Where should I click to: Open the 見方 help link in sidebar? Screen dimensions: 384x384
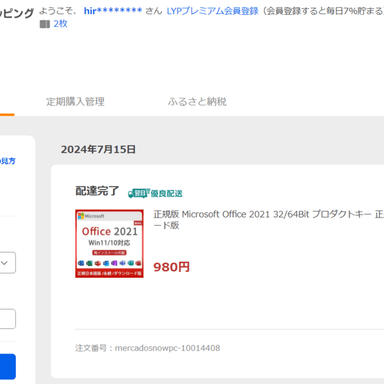(x=7, y=161)
